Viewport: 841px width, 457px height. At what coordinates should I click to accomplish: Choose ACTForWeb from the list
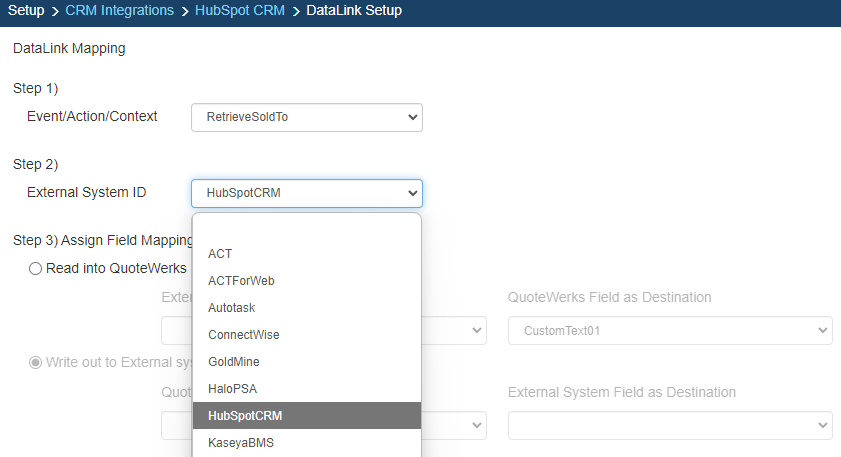click(241, 281)
